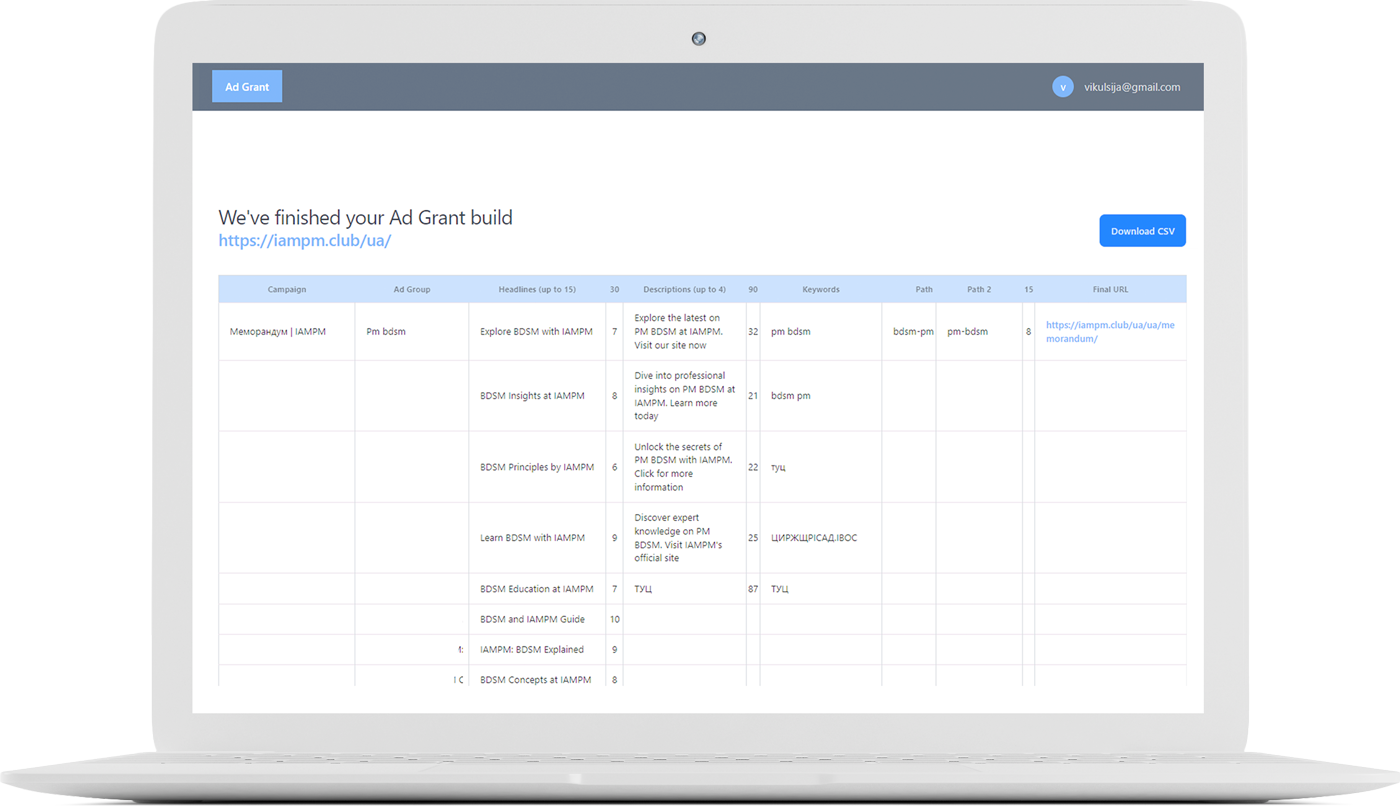
Task: Open the https://iampm.club/ua/ link
Action: [x=304, y=241]
